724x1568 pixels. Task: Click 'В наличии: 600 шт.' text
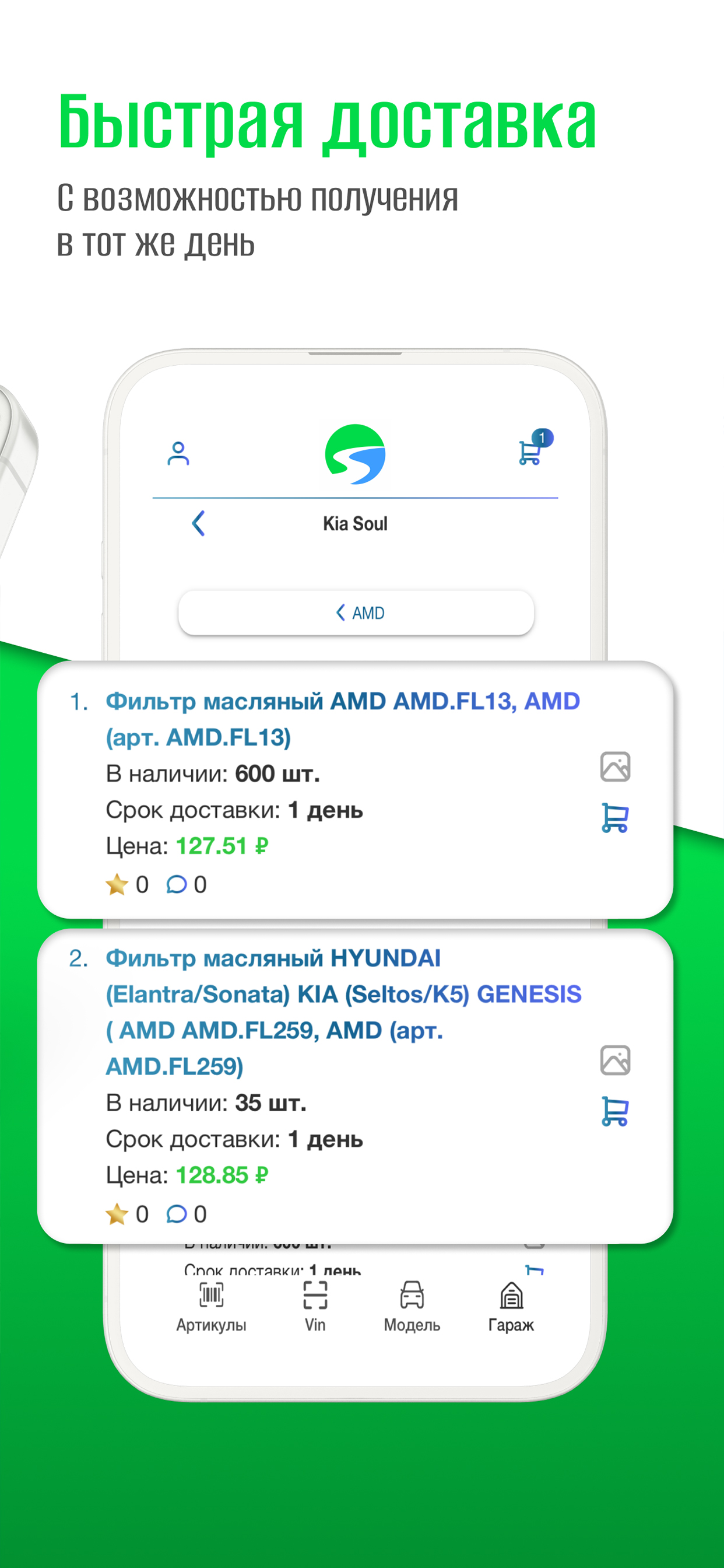coord(212,774)
